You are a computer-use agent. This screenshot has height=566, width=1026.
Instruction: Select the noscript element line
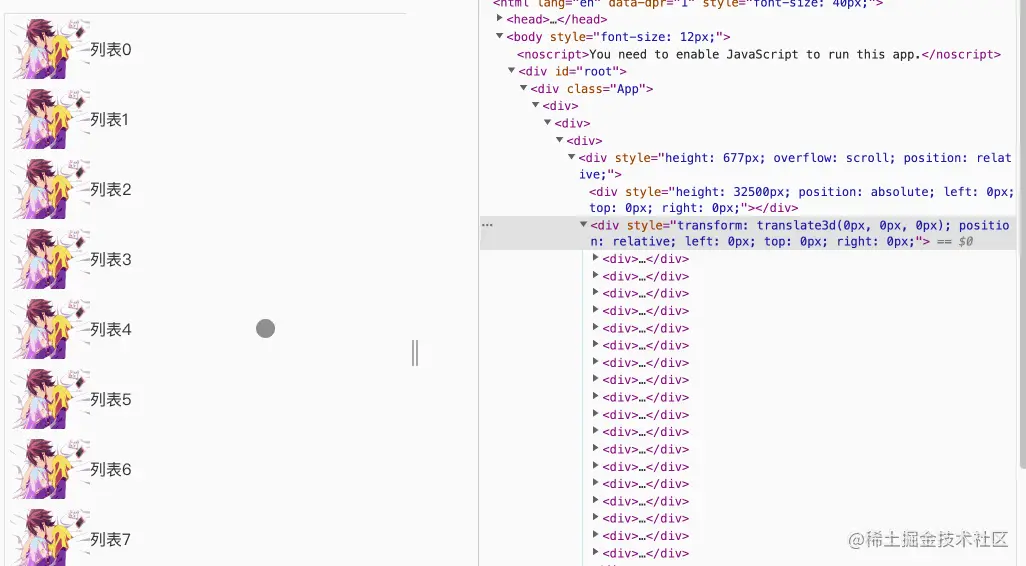[x=758, y=54]
